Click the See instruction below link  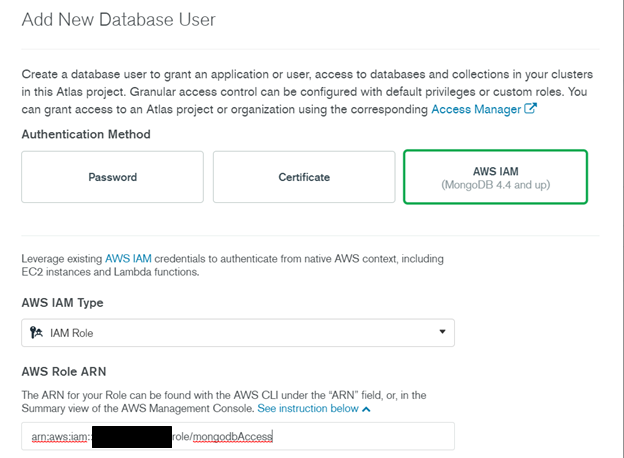click(307, 410)
